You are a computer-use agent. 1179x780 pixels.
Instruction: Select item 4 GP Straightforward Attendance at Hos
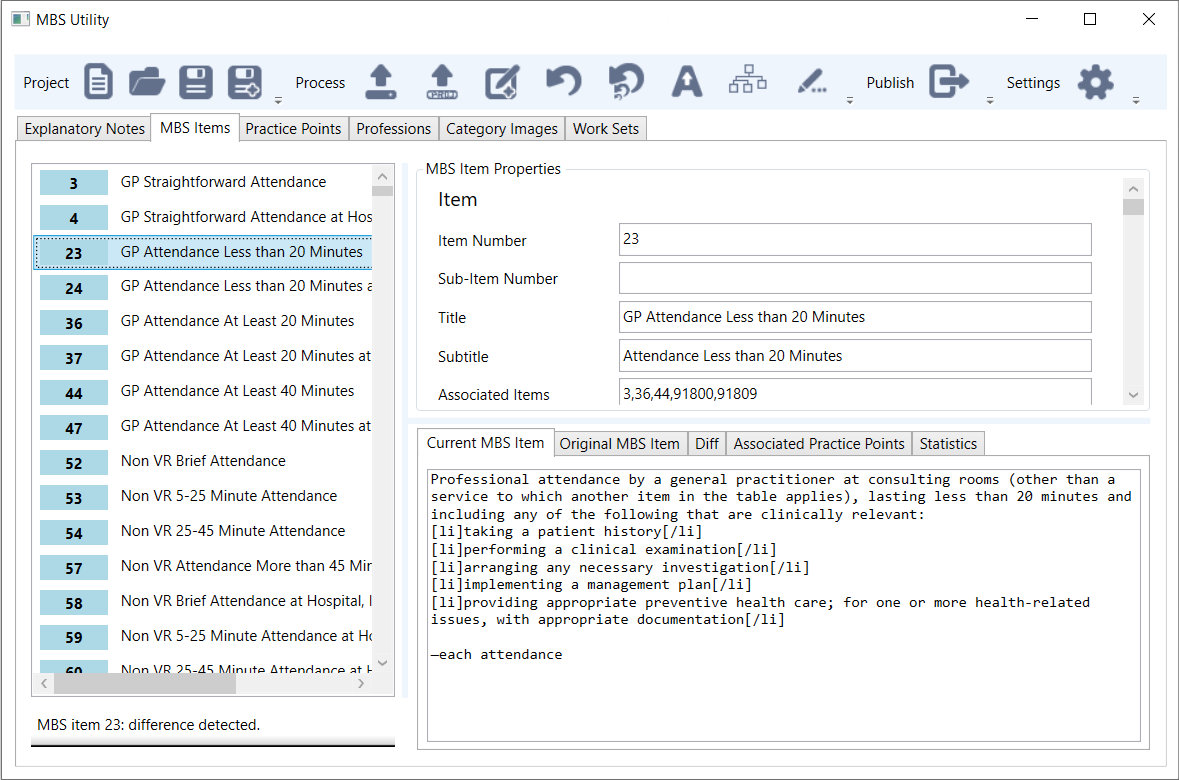pos(203,217)
